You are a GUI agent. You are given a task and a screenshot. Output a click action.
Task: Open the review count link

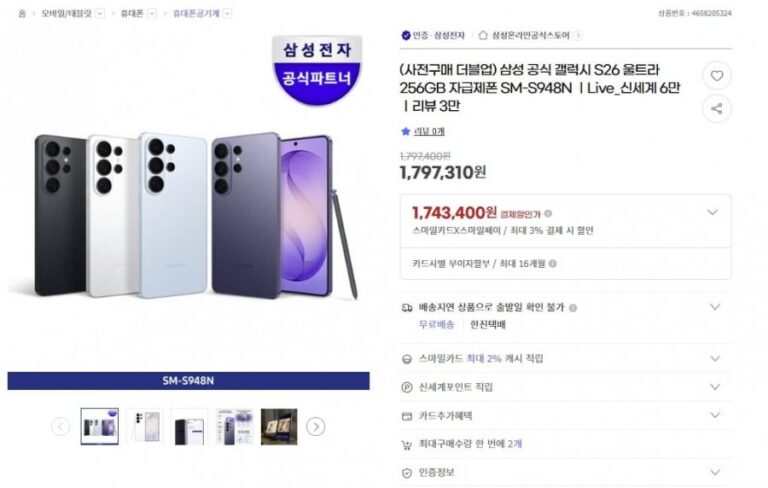pyautogui.click(x=430, y=131)
